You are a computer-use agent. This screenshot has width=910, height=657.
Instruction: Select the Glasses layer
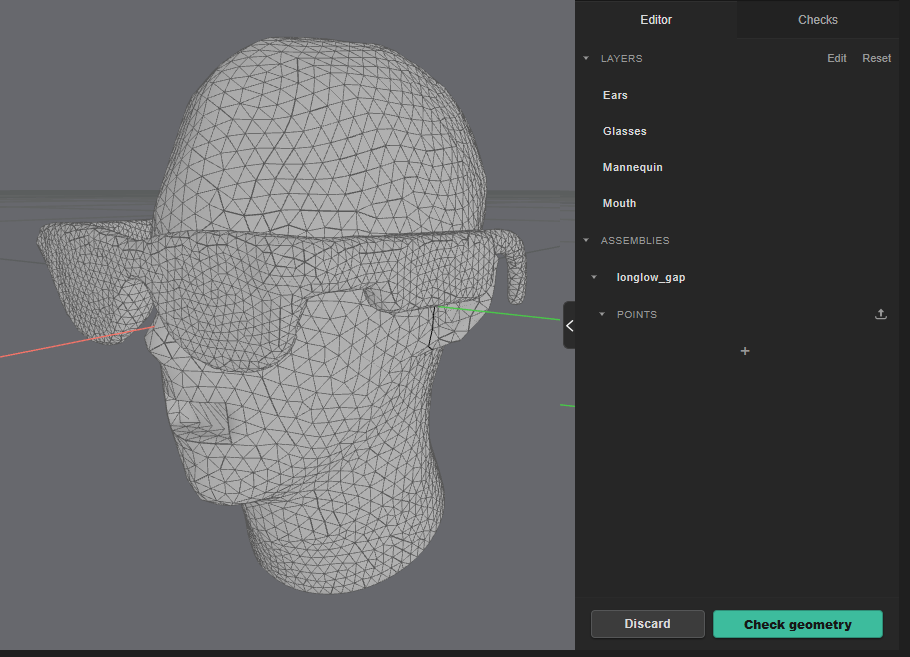pos(624,131)
